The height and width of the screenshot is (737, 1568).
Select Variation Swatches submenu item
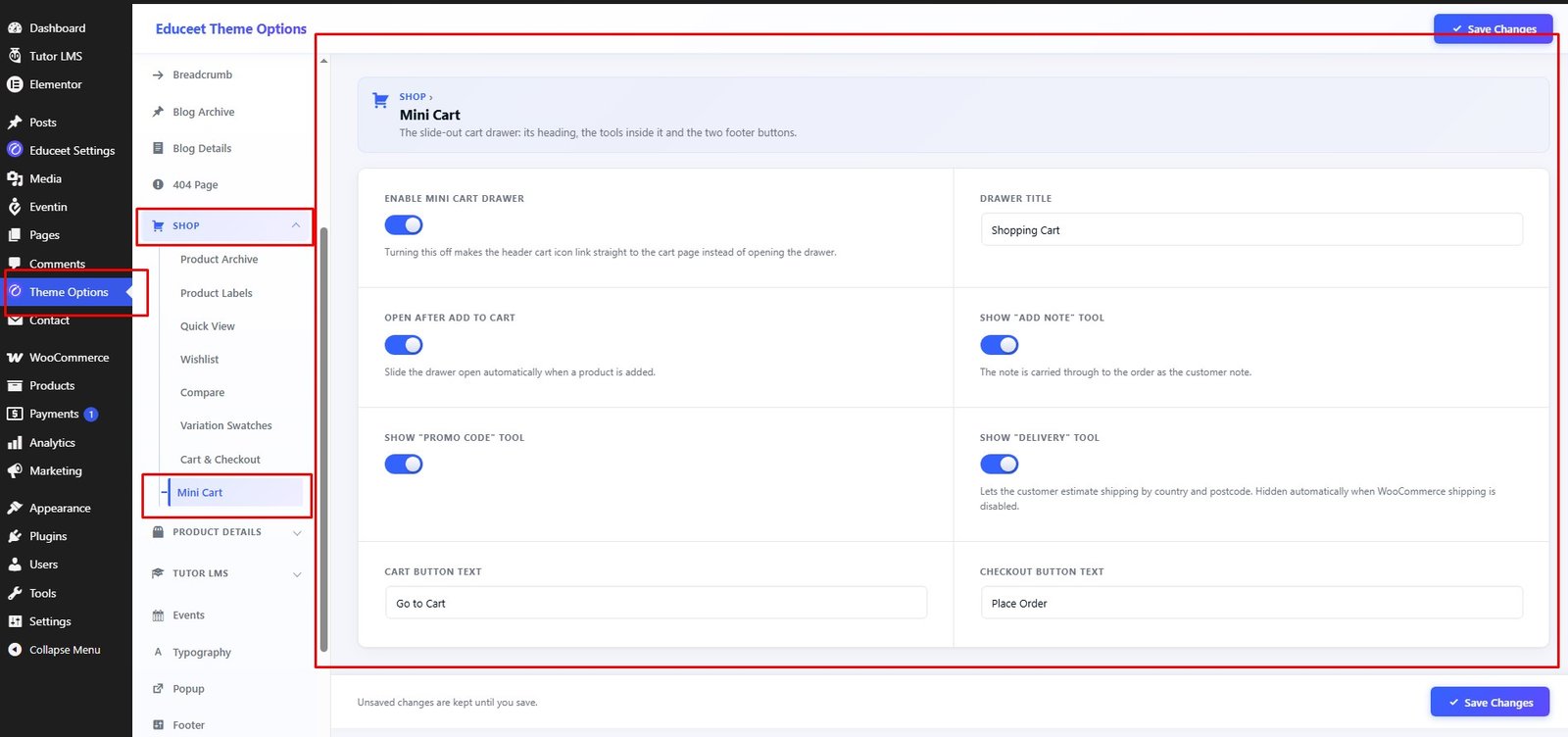(x=226, y=426)
